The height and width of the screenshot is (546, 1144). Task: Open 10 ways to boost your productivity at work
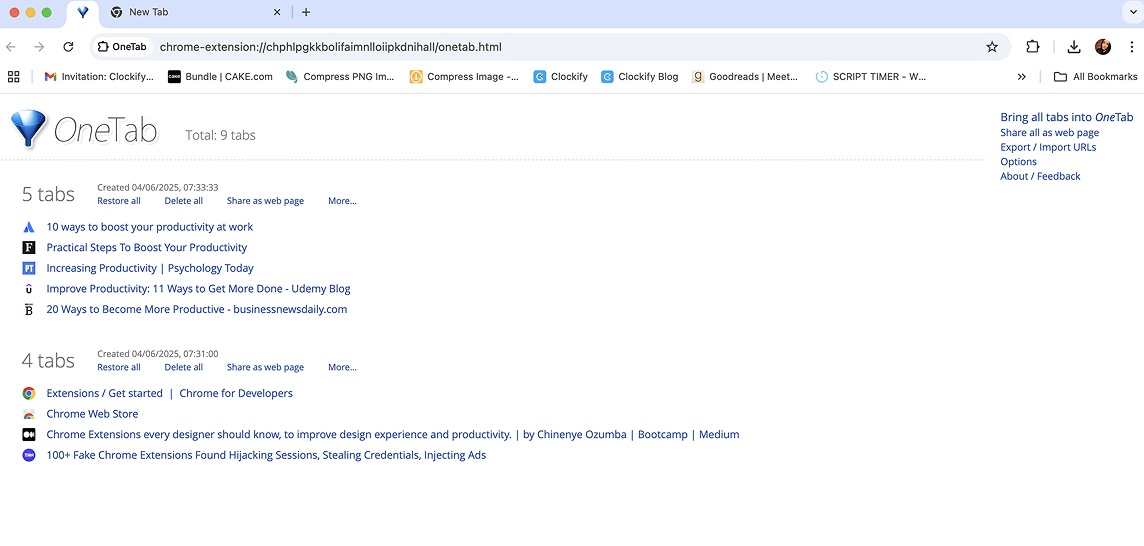[x=150, y=227]
